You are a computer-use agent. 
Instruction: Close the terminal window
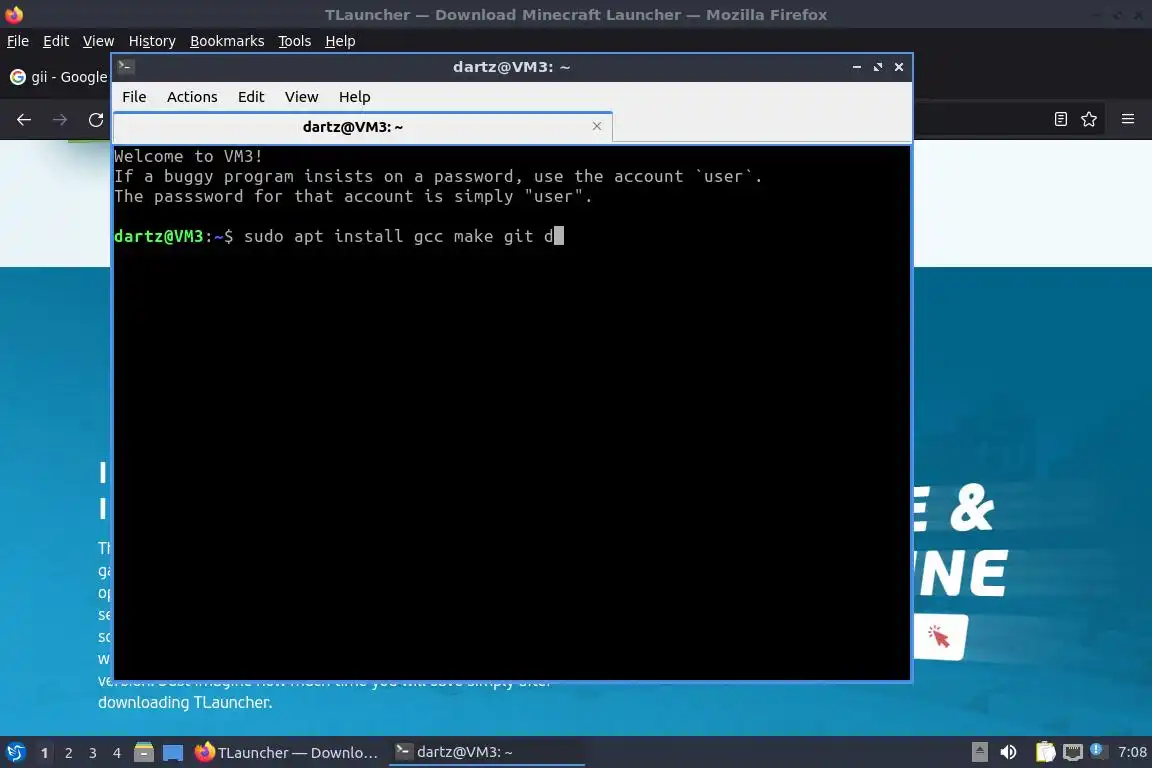click(899, 67)
